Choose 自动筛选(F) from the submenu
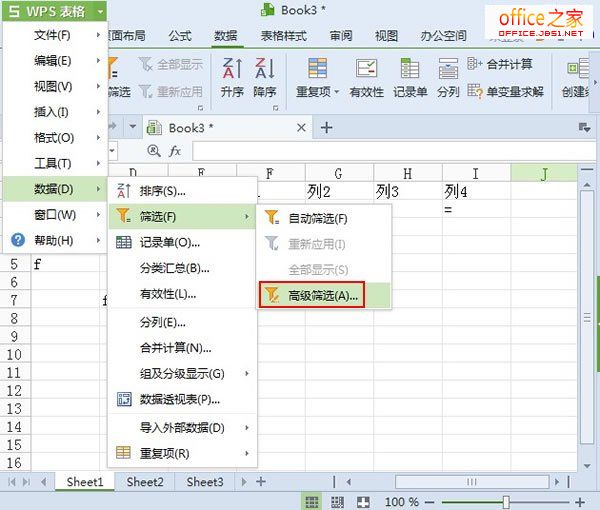Screen dimensions: 600x510 point(317,218)
